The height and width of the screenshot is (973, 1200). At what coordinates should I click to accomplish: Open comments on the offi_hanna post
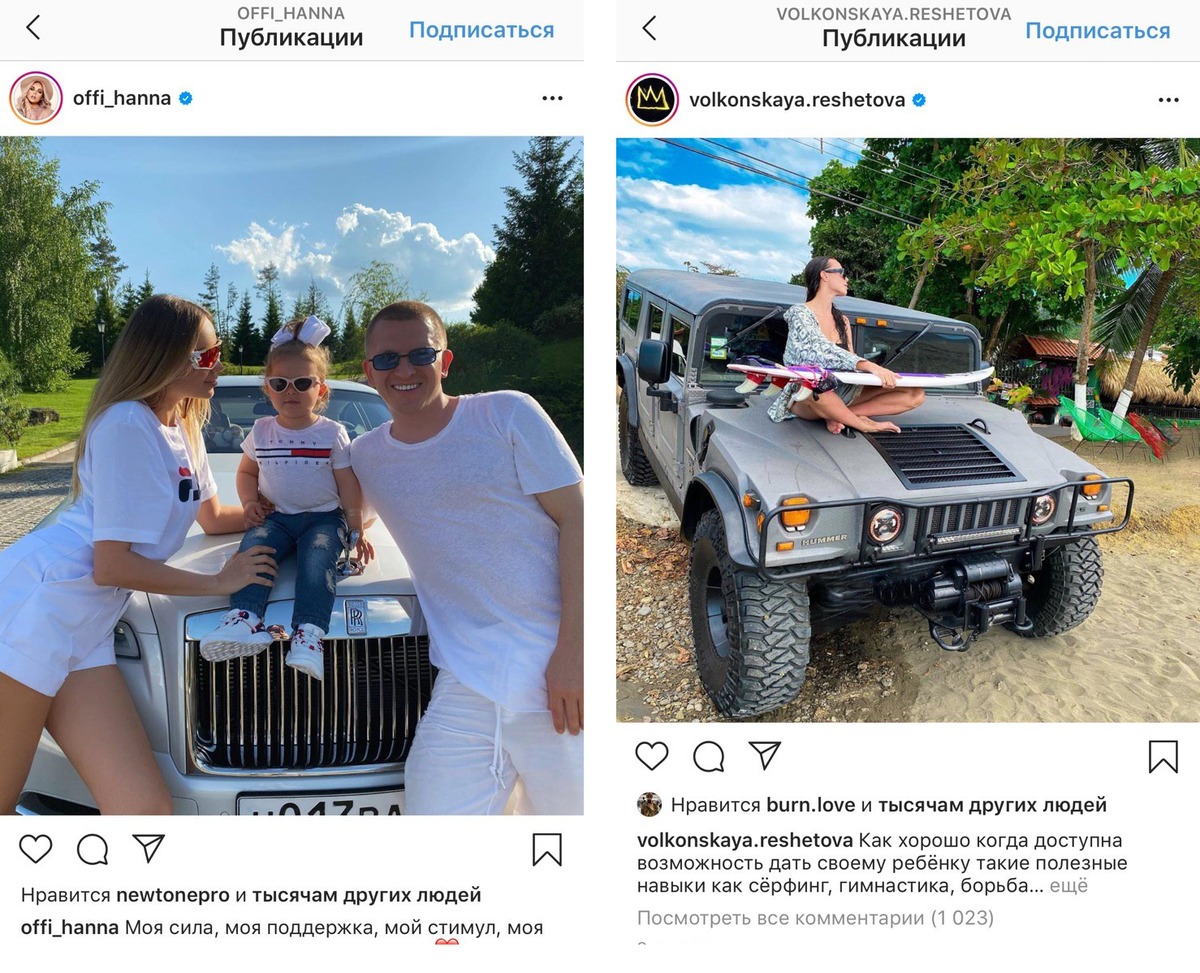pos(92,849)
